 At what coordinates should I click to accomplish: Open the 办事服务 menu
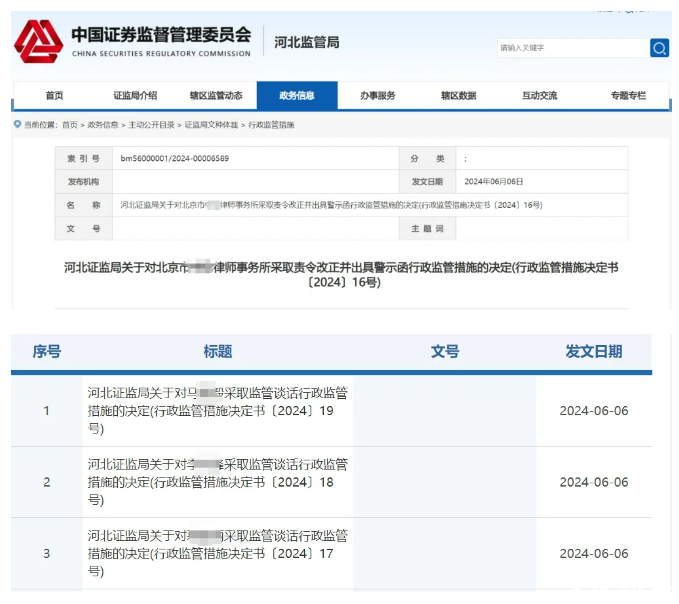pyautogui.click(x=378, y=96)
